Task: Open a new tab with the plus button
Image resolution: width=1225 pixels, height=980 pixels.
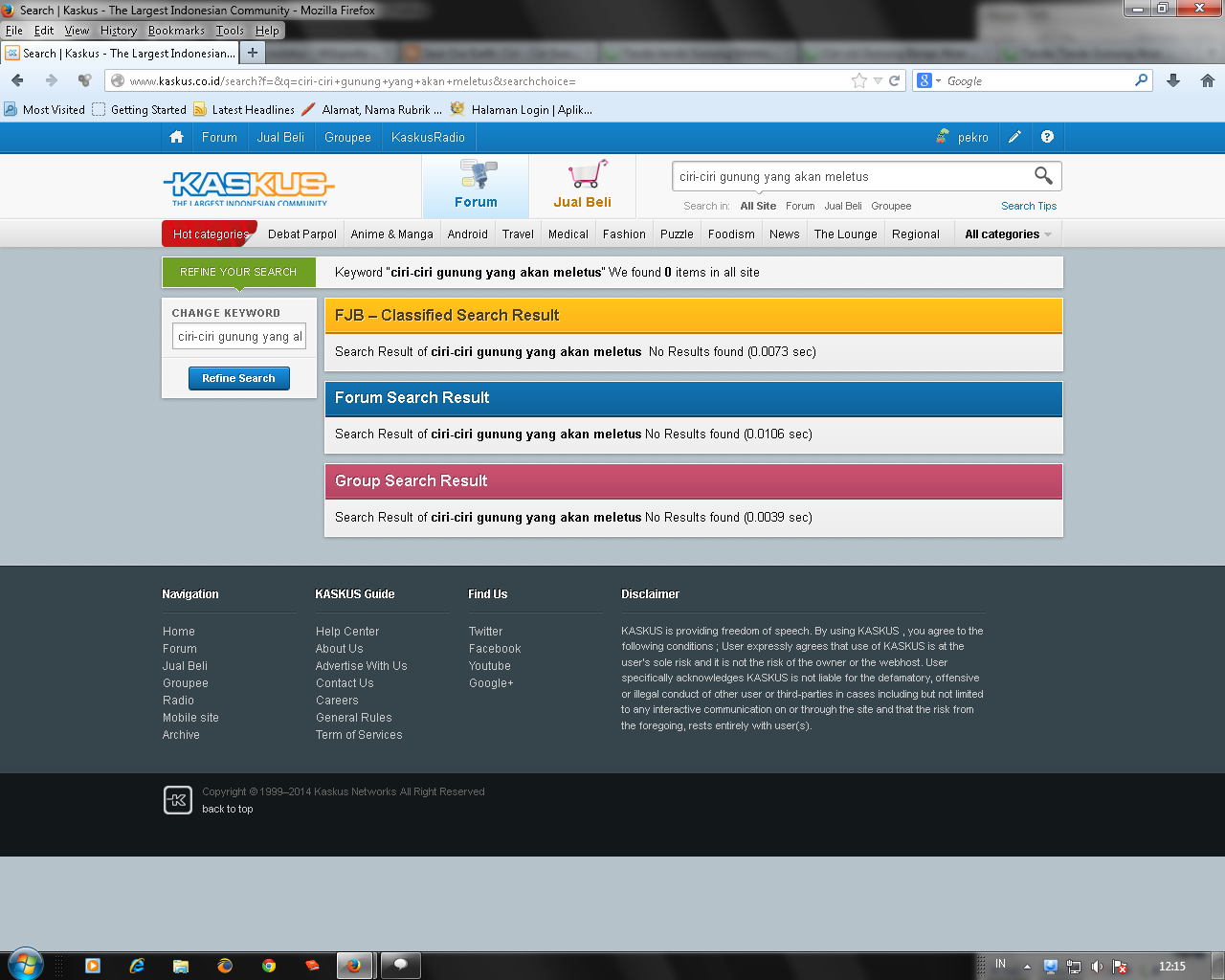Action: click(253, 54)
